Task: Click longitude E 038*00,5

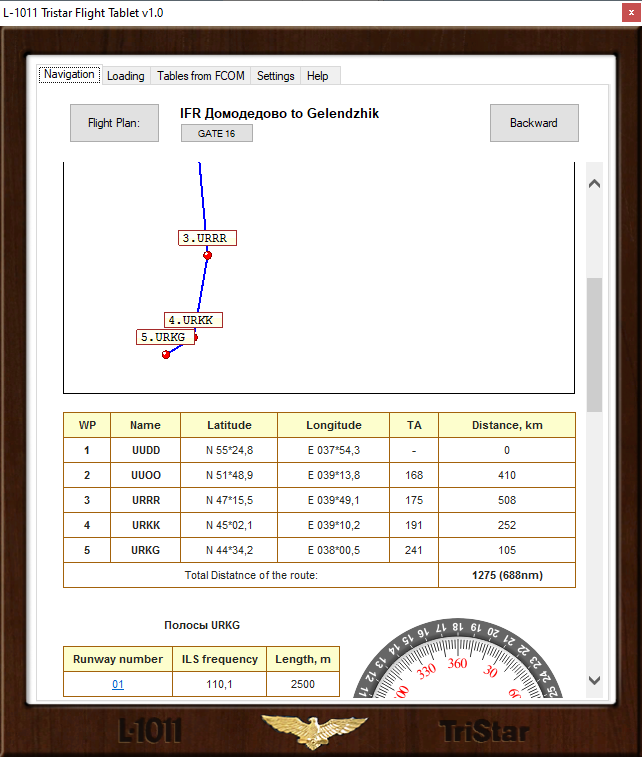Action: 334,550
